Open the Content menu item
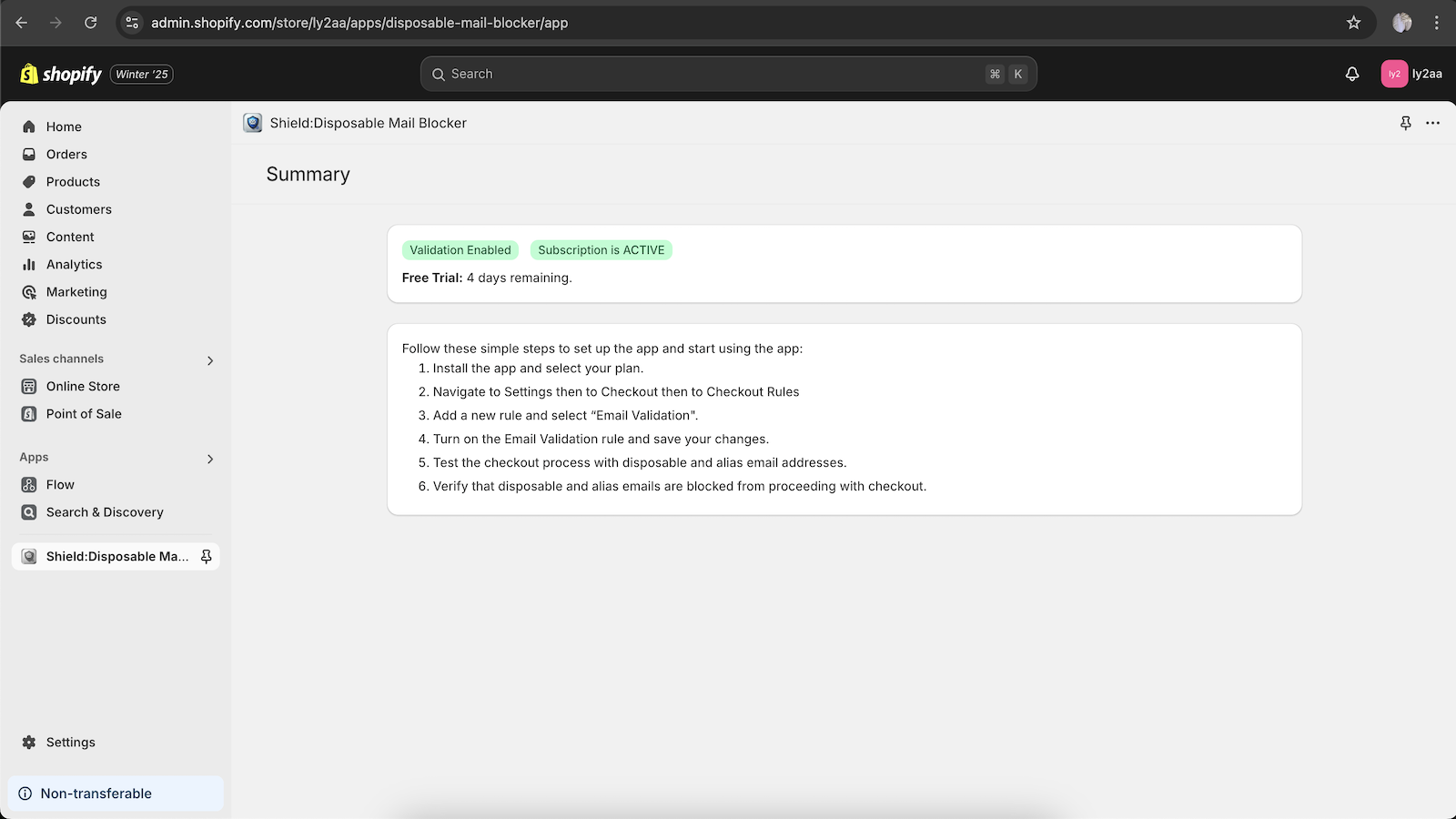Viewport: 1456px width, 819px height. (70, 237)
